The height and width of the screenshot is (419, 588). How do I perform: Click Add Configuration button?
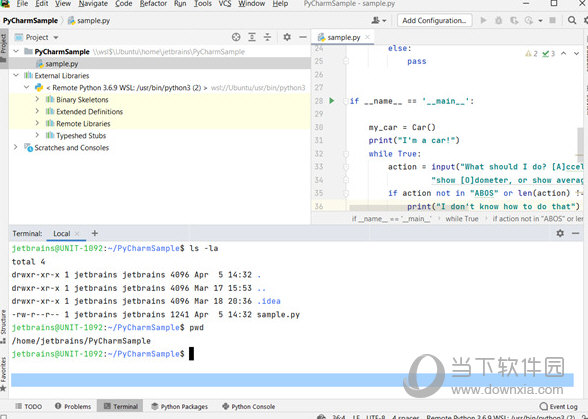point(434,20)
